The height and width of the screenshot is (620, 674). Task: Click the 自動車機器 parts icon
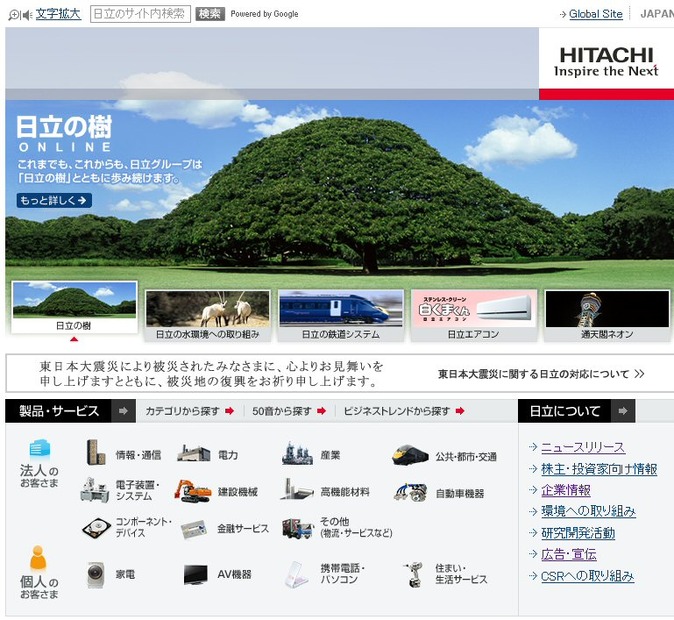click(x=410, y=492)
